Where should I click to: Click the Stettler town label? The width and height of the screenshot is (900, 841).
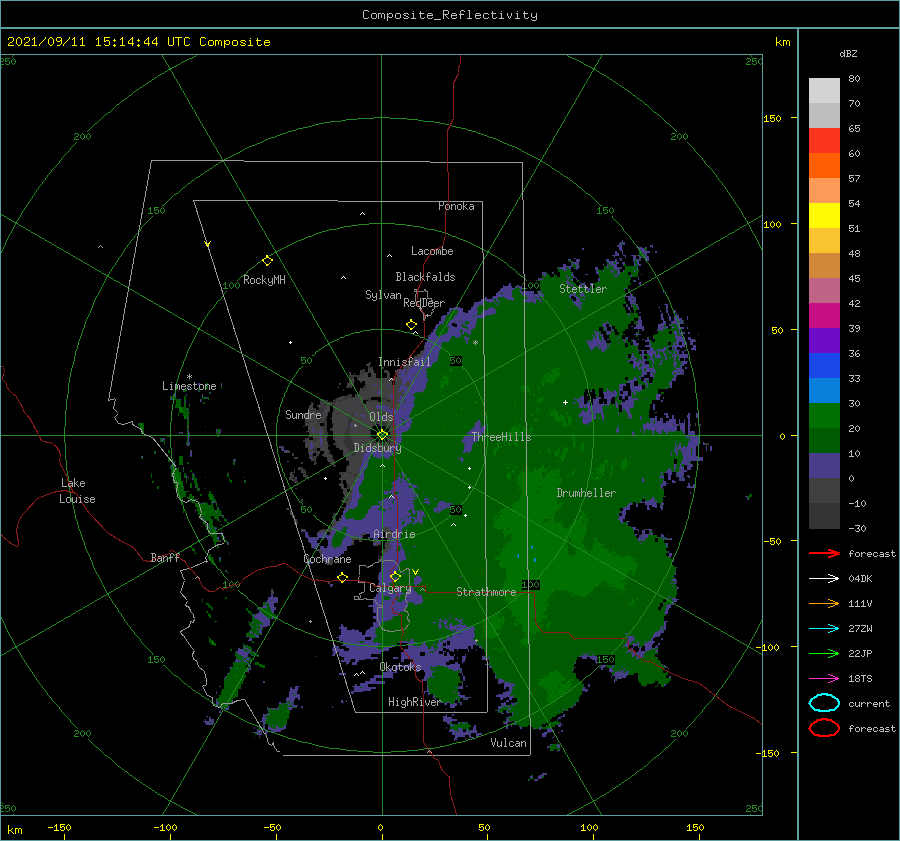(583, 289)
